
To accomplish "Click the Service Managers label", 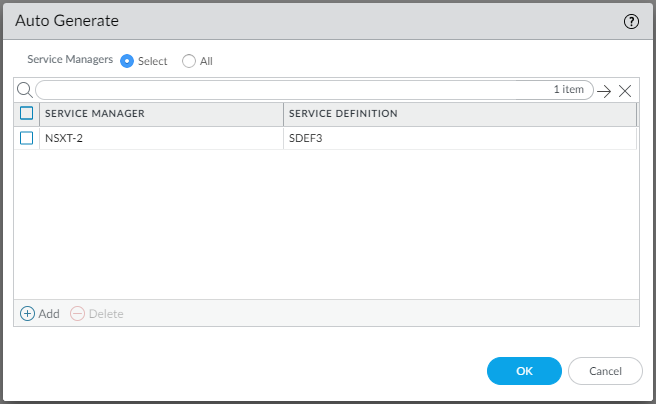I will click(x=70, y=60).
